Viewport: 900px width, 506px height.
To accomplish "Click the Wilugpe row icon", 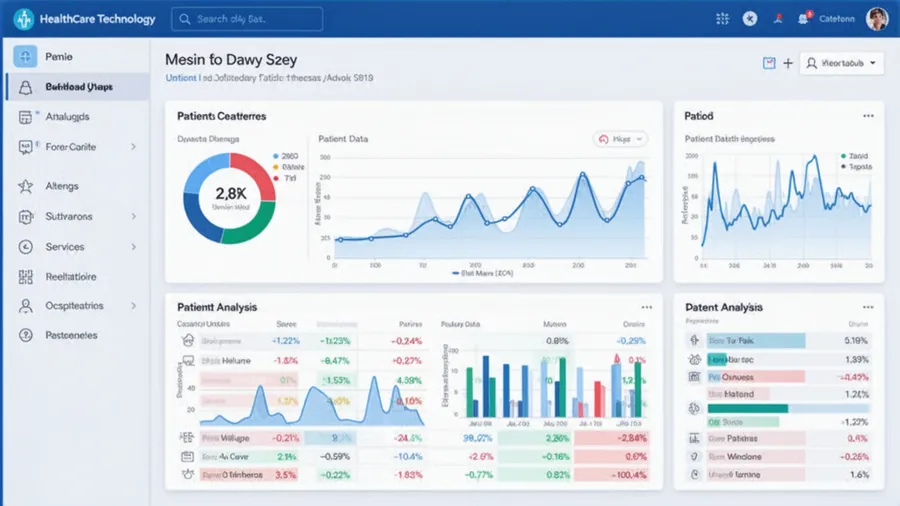I will click(x=187, y=438).
